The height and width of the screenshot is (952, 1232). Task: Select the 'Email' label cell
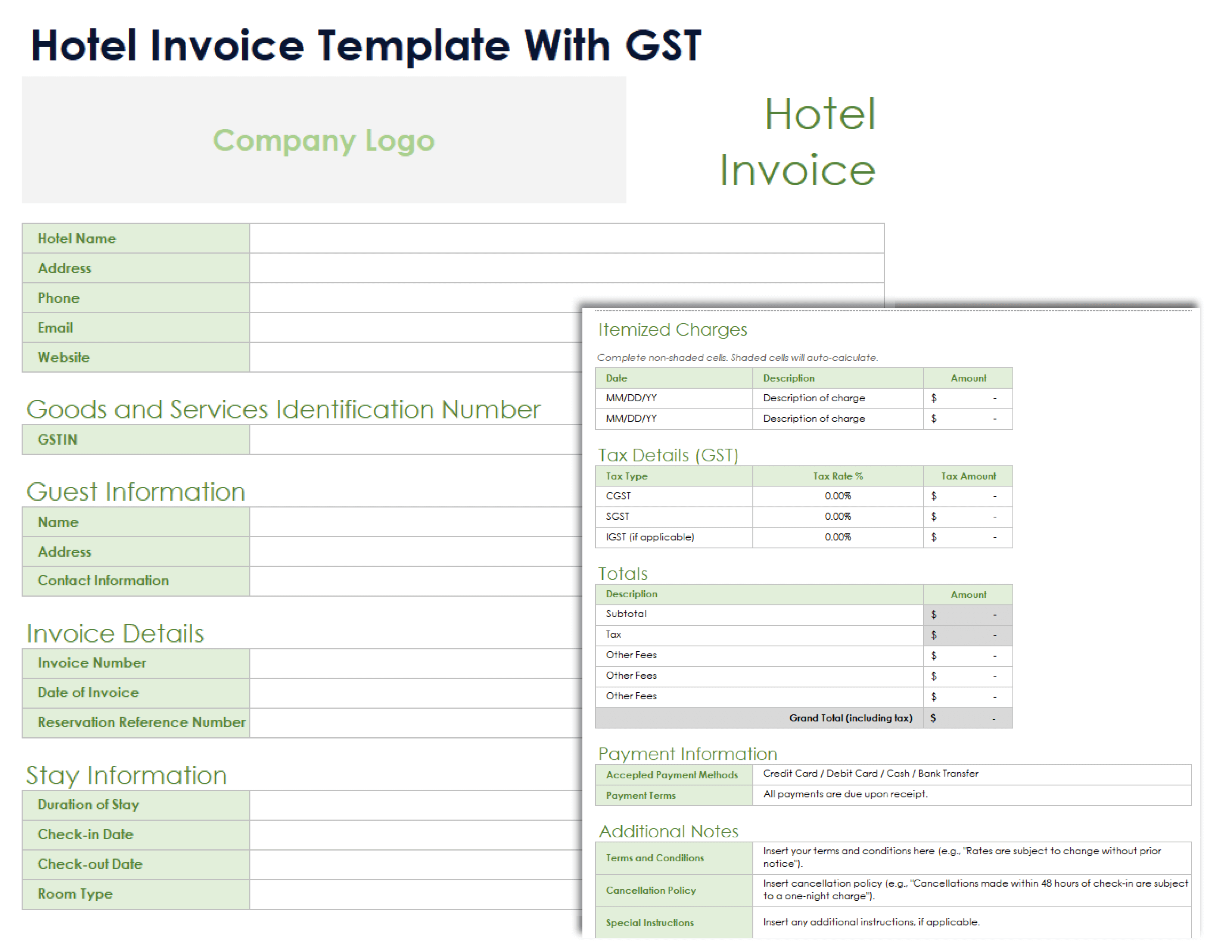136,328
